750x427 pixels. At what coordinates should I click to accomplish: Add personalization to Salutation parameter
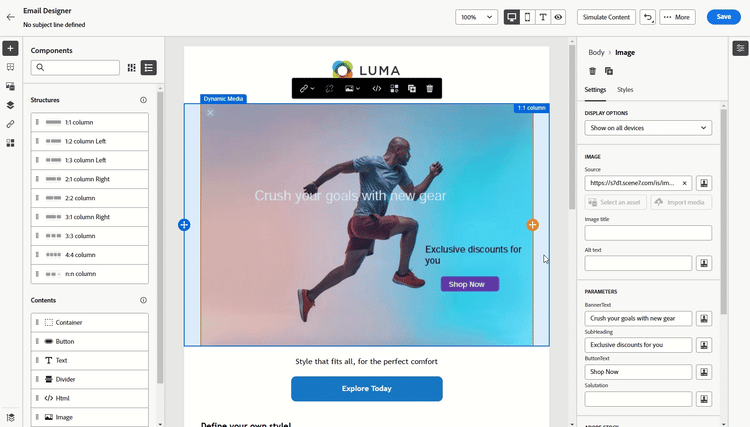(704, 399)
